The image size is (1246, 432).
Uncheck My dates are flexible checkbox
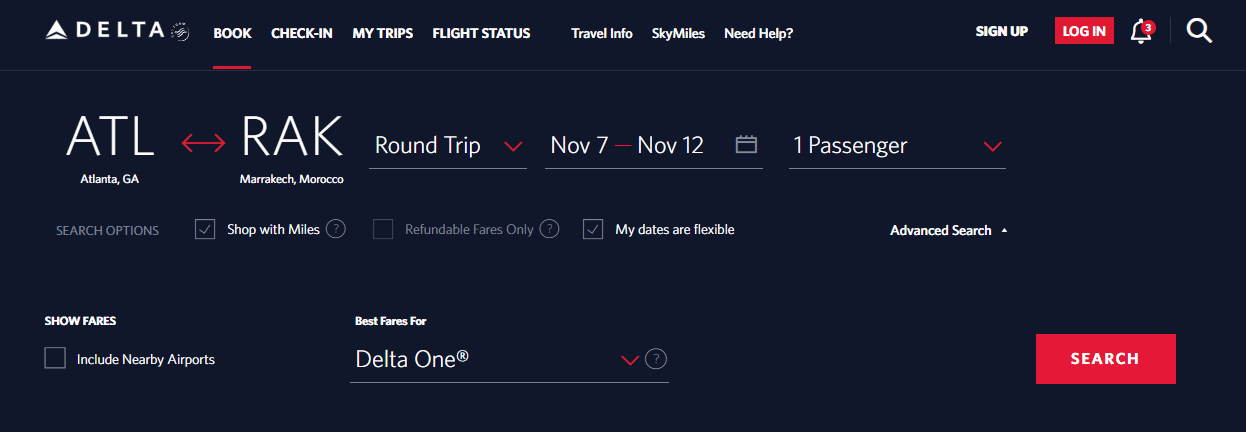pyautogui.click(x=593, y=229)
